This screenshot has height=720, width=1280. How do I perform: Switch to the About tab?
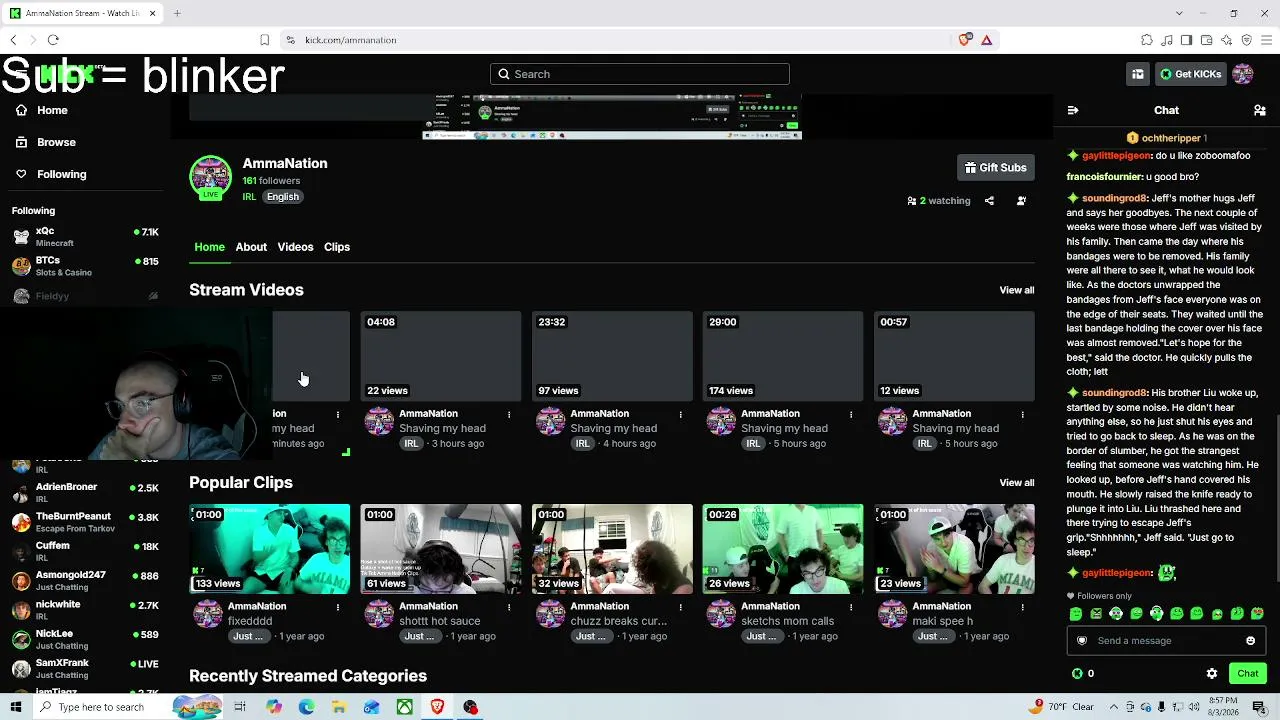[x=251, y=247]
